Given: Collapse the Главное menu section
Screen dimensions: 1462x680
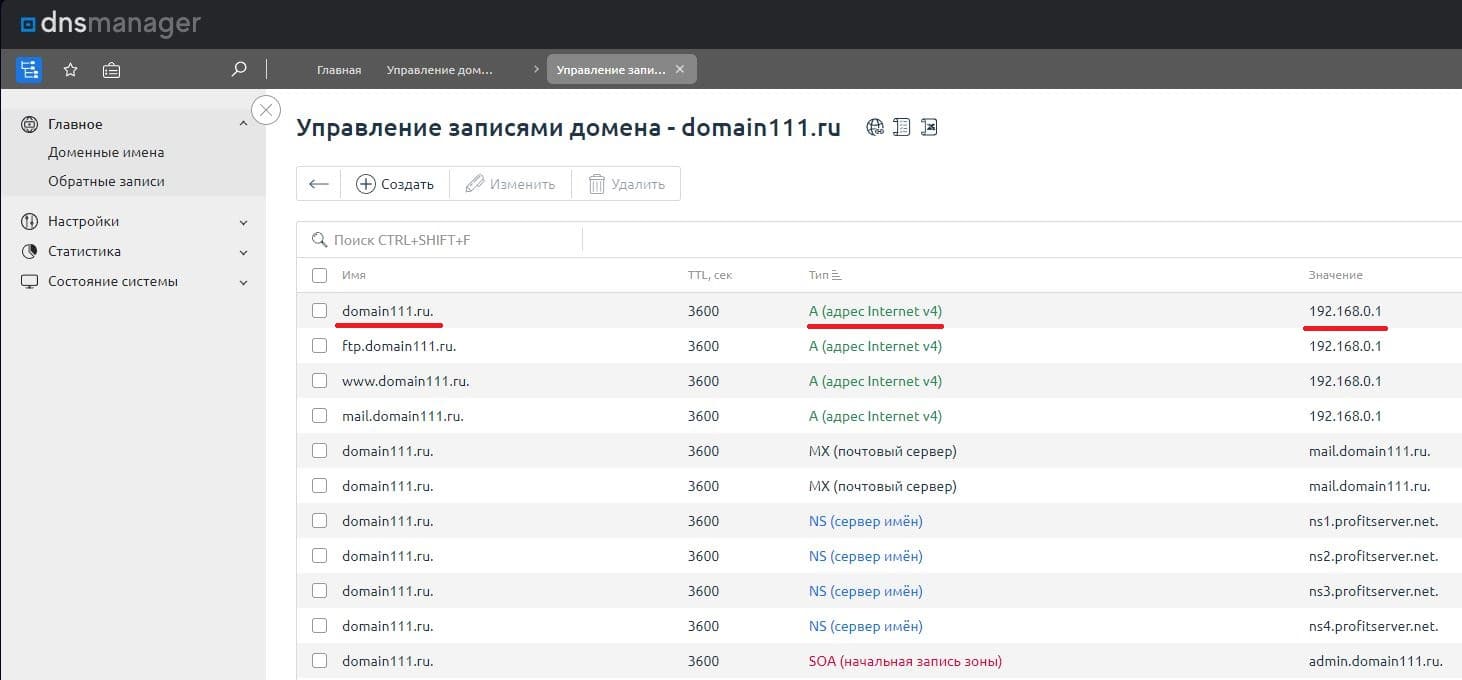Looking at the screenshot, I should point(243,124).
